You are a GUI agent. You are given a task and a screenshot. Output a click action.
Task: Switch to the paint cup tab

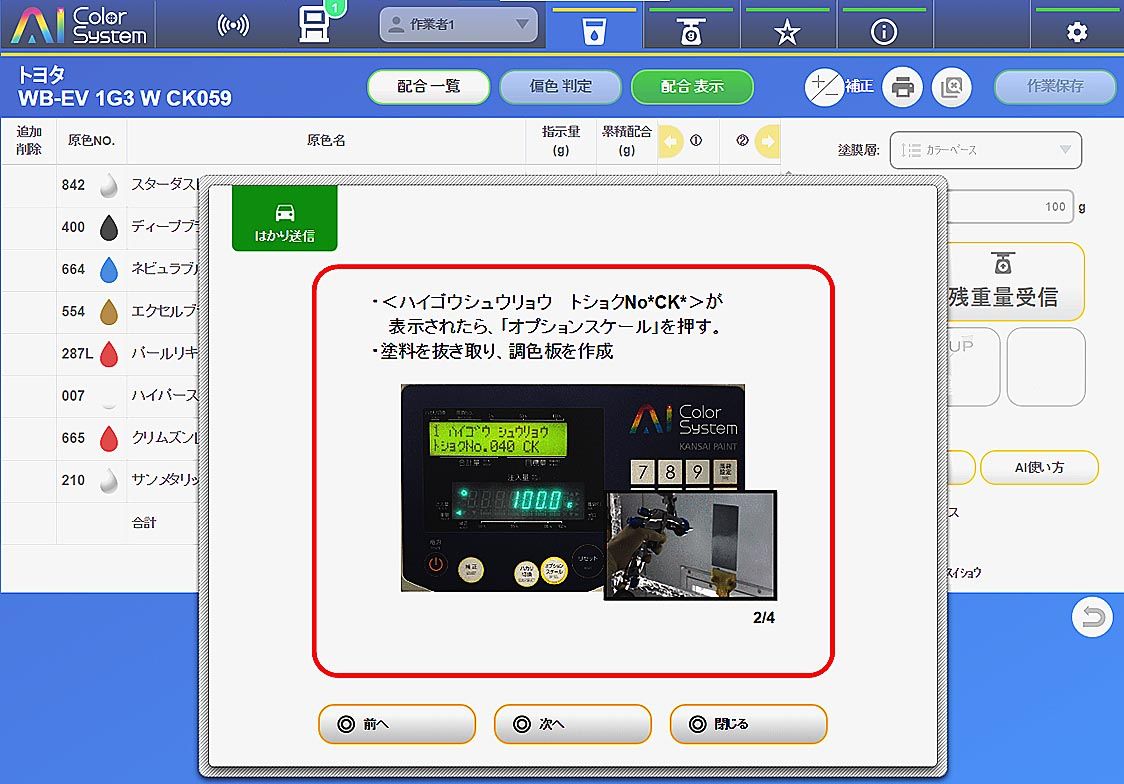click(594, 31)
